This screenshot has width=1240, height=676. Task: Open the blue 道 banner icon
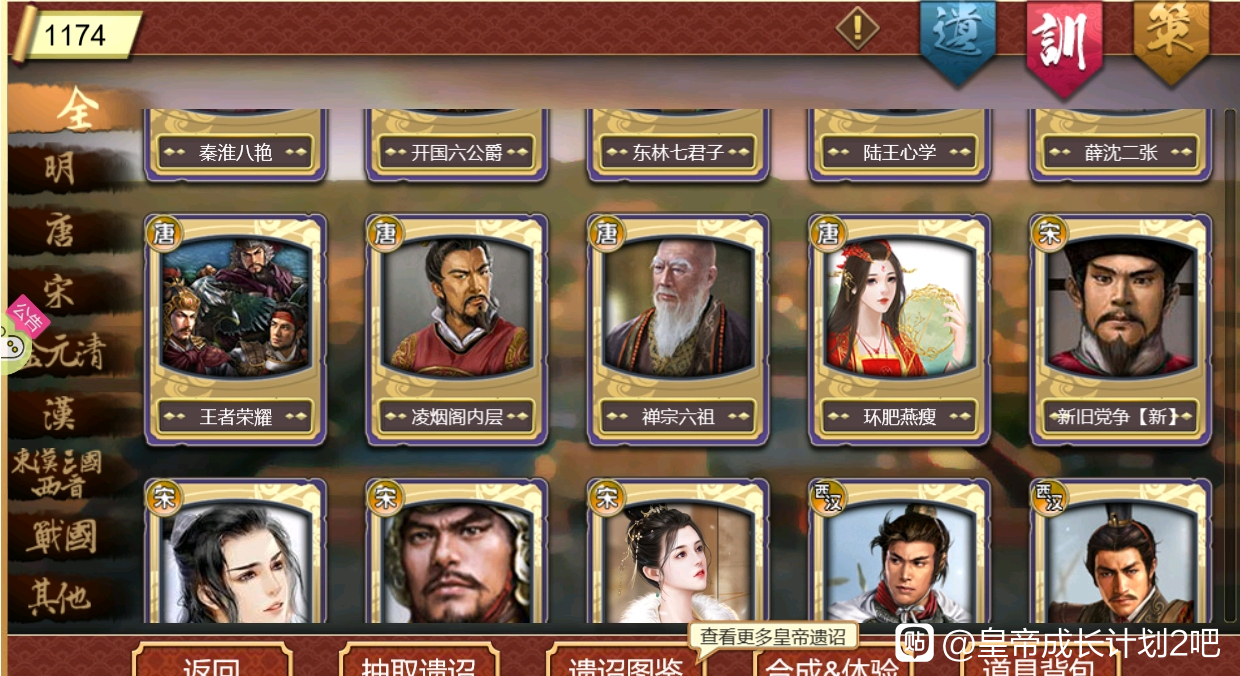coord(958,42)
